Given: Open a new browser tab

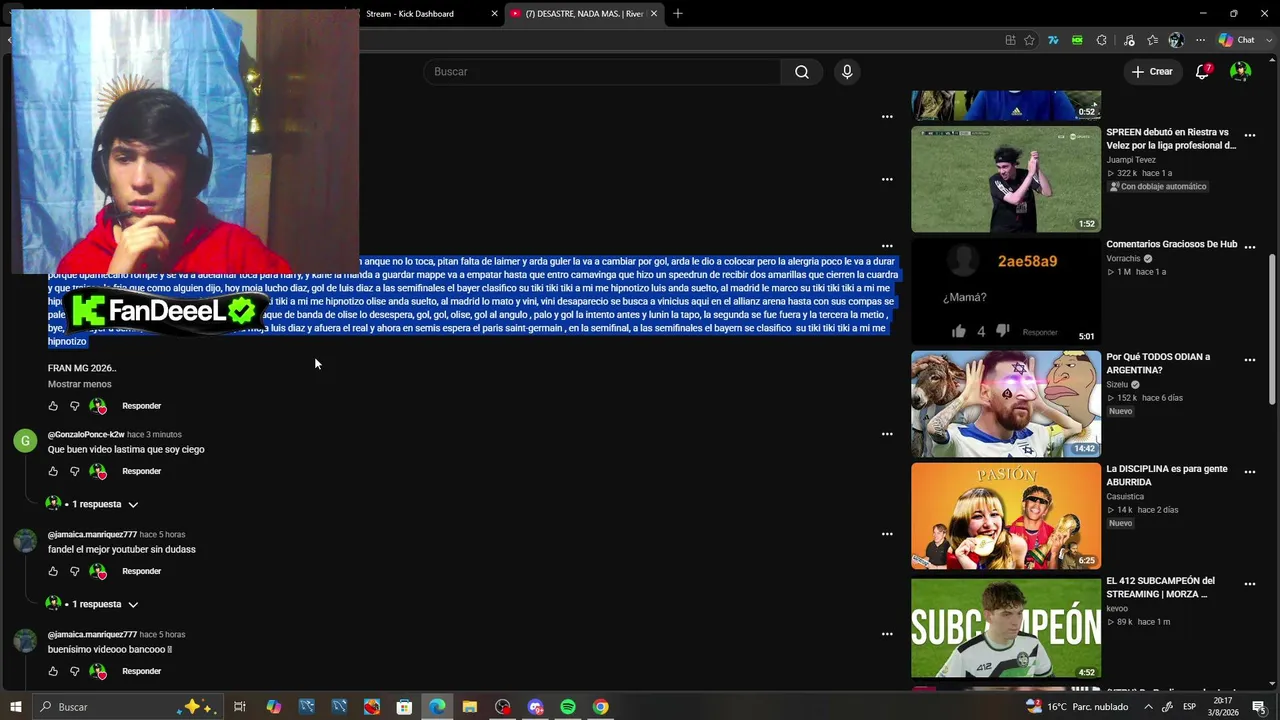Looking at the screenshot, I should tap(677, 14).
